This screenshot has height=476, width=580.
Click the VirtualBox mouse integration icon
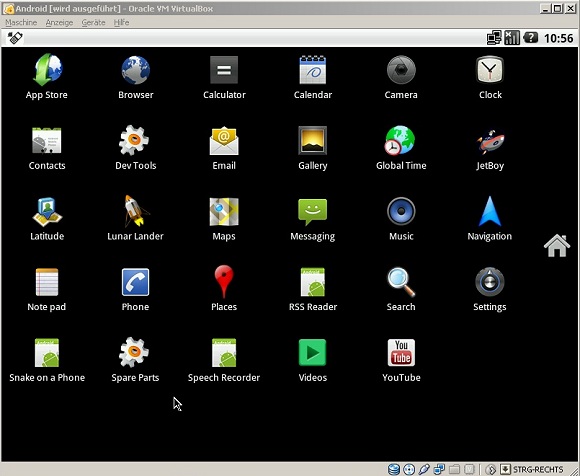tap(490, 469)
